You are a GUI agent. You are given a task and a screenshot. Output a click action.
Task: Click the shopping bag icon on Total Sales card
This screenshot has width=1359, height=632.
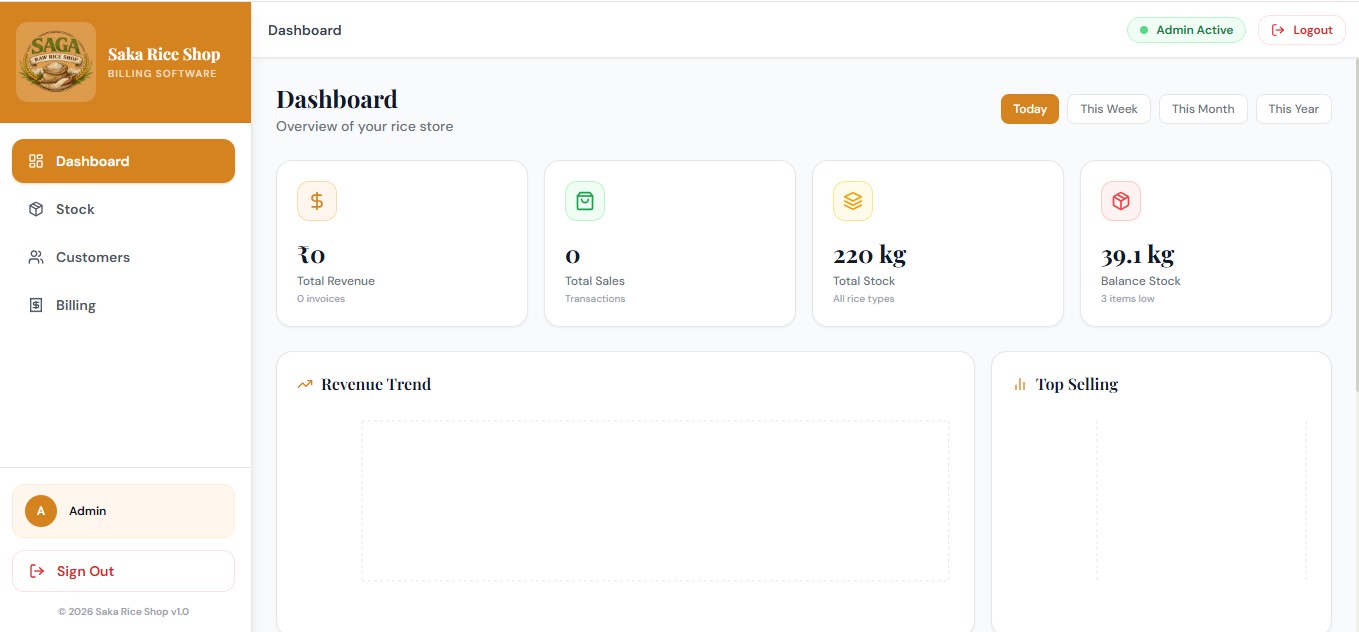point(585,200)
